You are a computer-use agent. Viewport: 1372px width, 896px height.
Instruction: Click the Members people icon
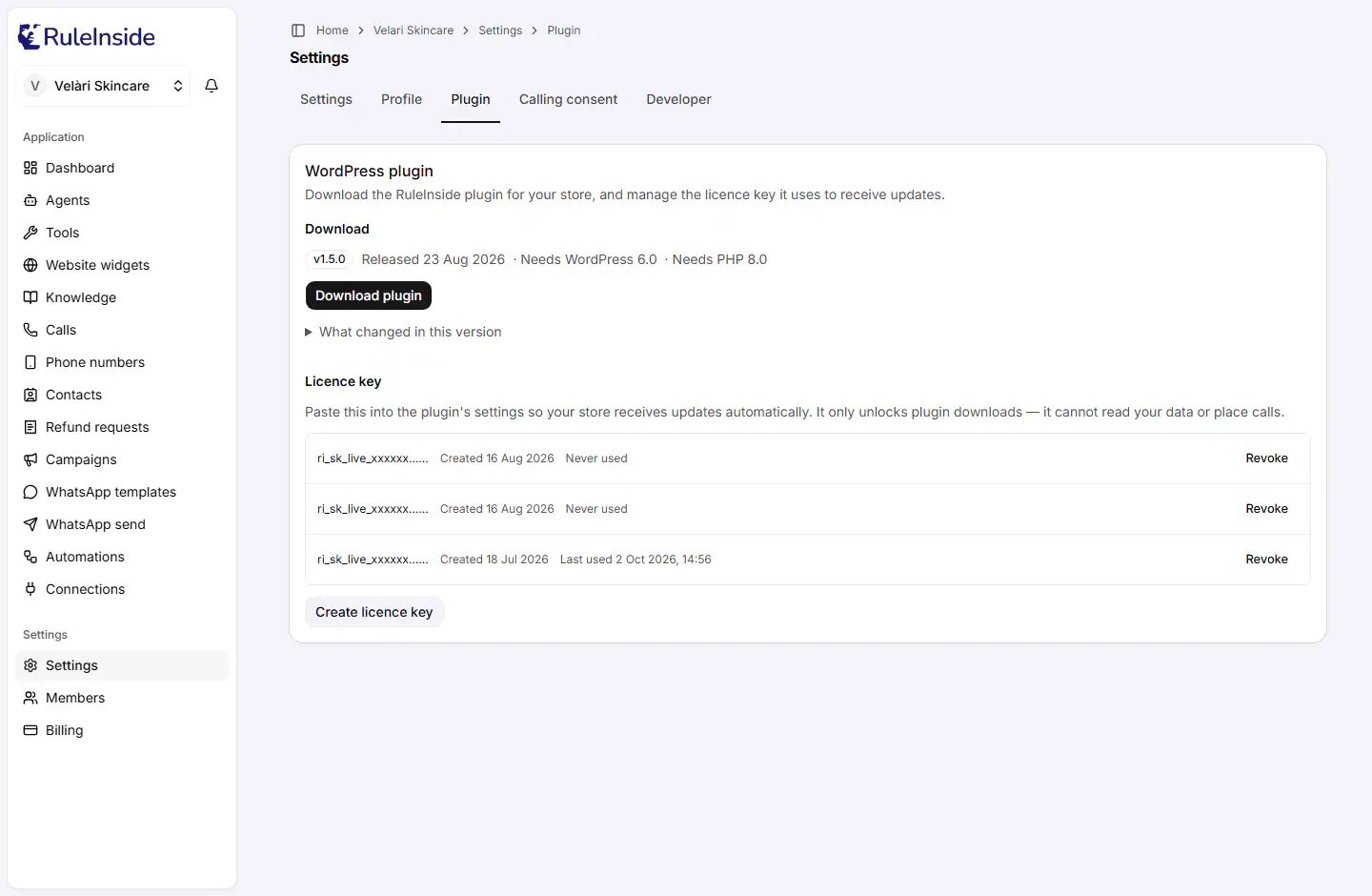pyautogui.click(x=30, y=698)
